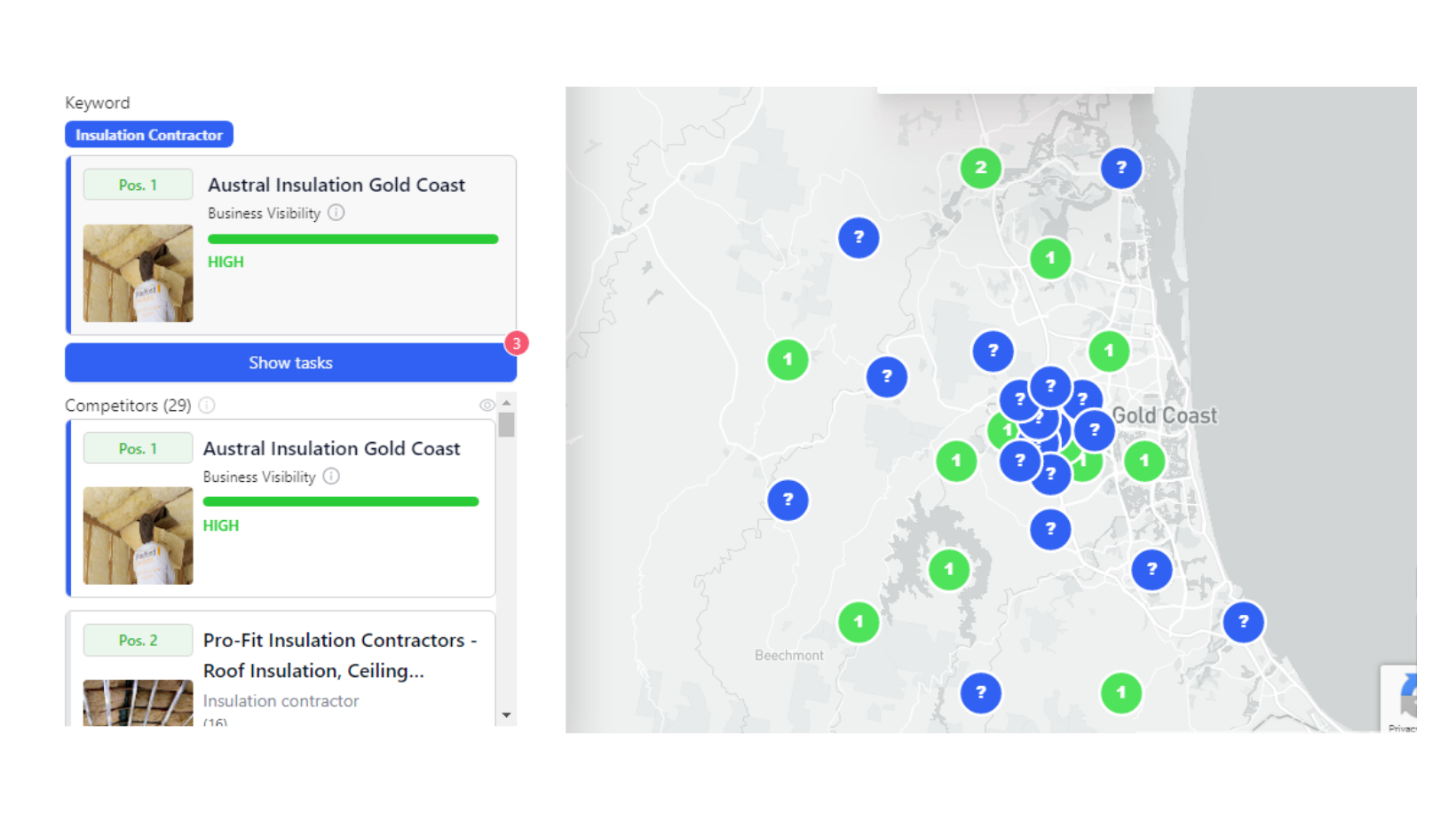Click the competitors list scroll down arrow
This screenshot has width=1456, height=820.
pos(506,715)
